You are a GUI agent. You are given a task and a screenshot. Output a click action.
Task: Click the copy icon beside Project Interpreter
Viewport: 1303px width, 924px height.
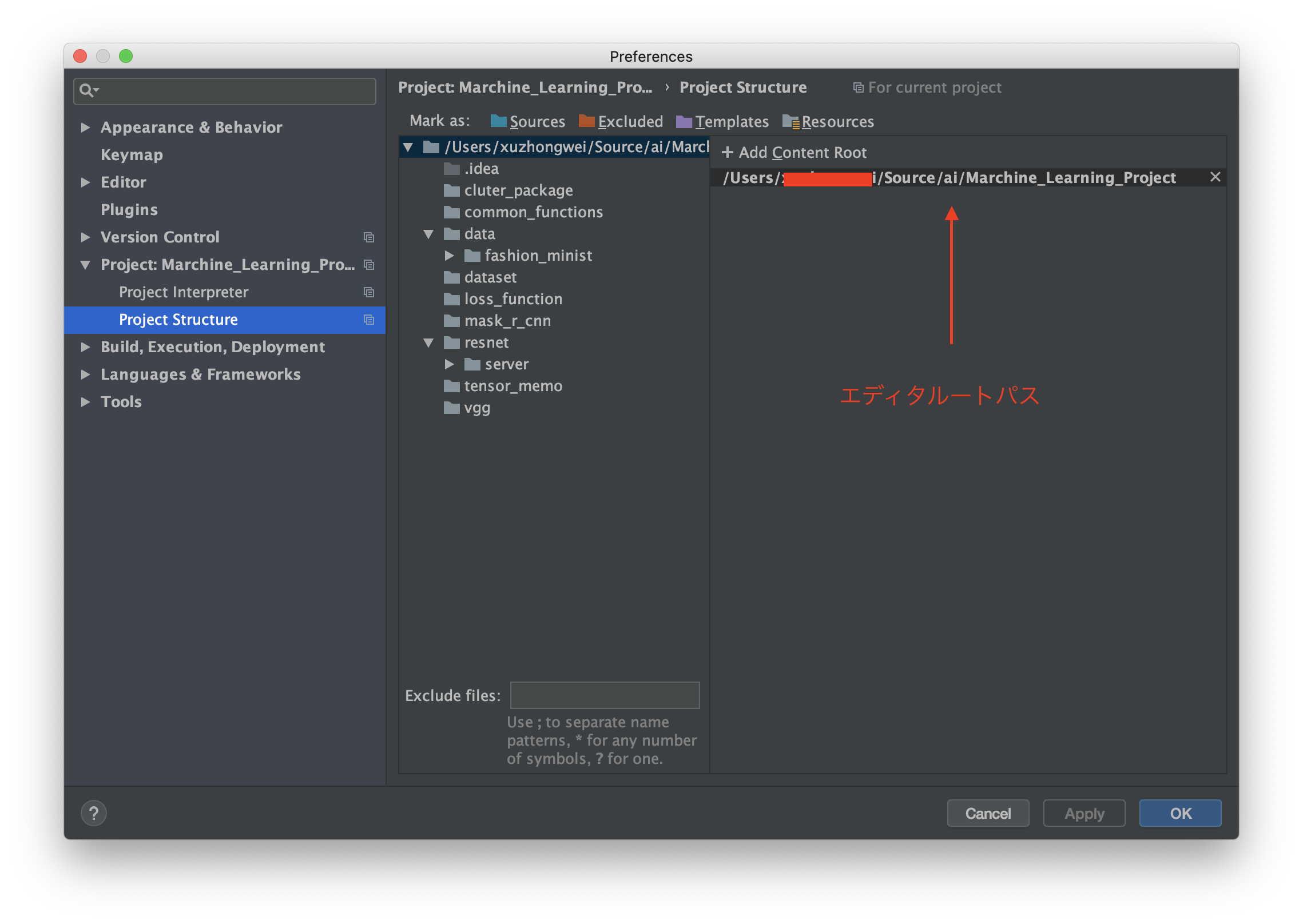(369, 292)
